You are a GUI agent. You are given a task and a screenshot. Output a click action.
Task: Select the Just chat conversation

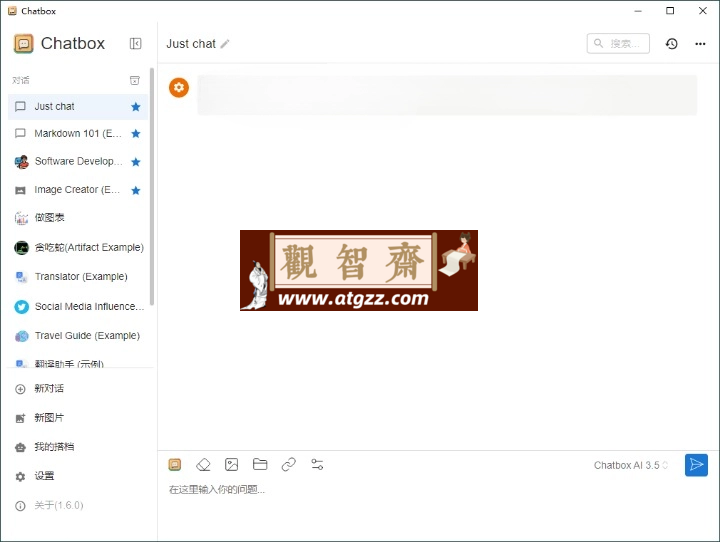click(x=78, y=107)
